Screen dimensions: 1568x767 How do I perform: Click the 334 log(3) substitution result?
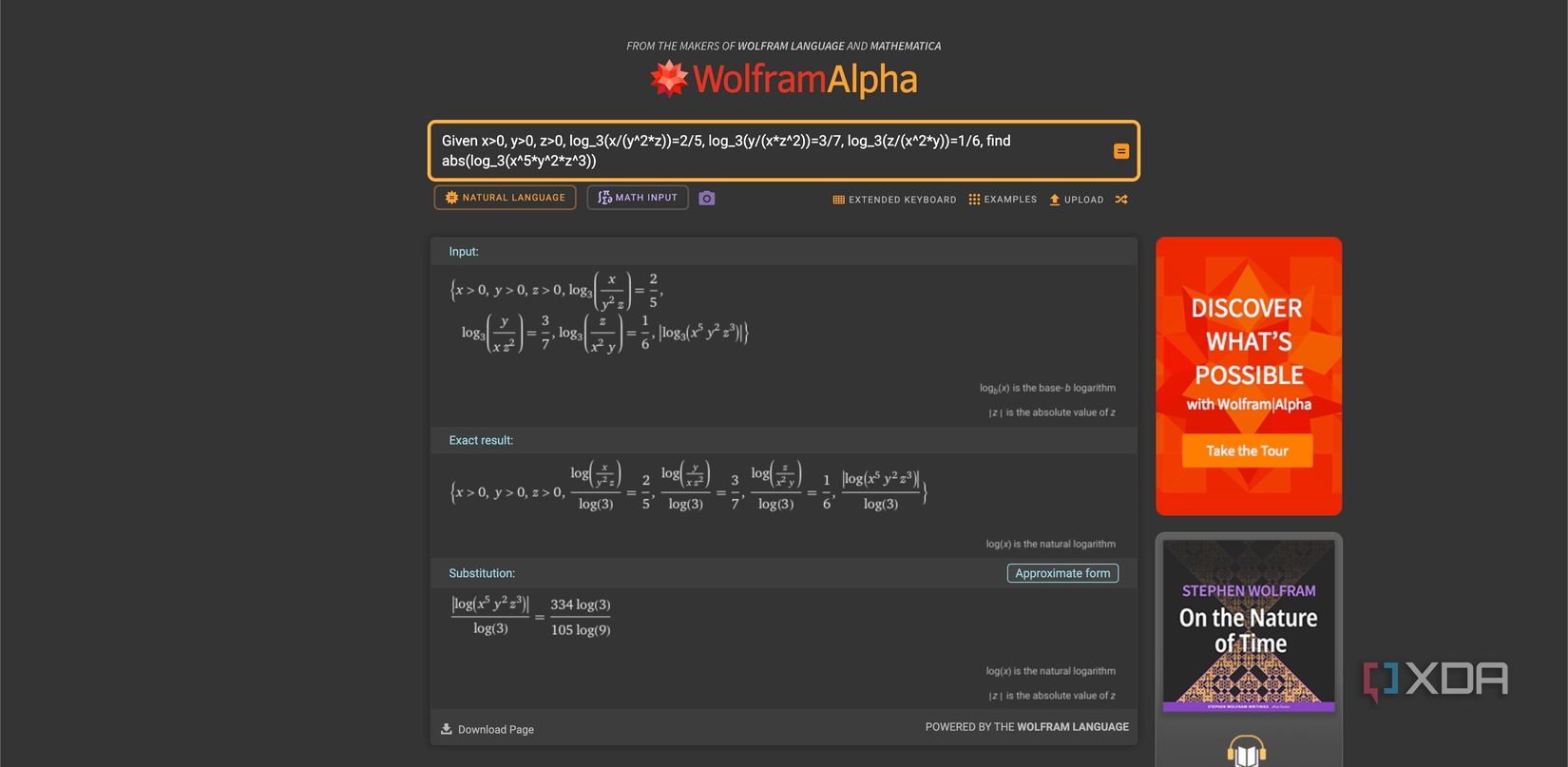(581, 617)
